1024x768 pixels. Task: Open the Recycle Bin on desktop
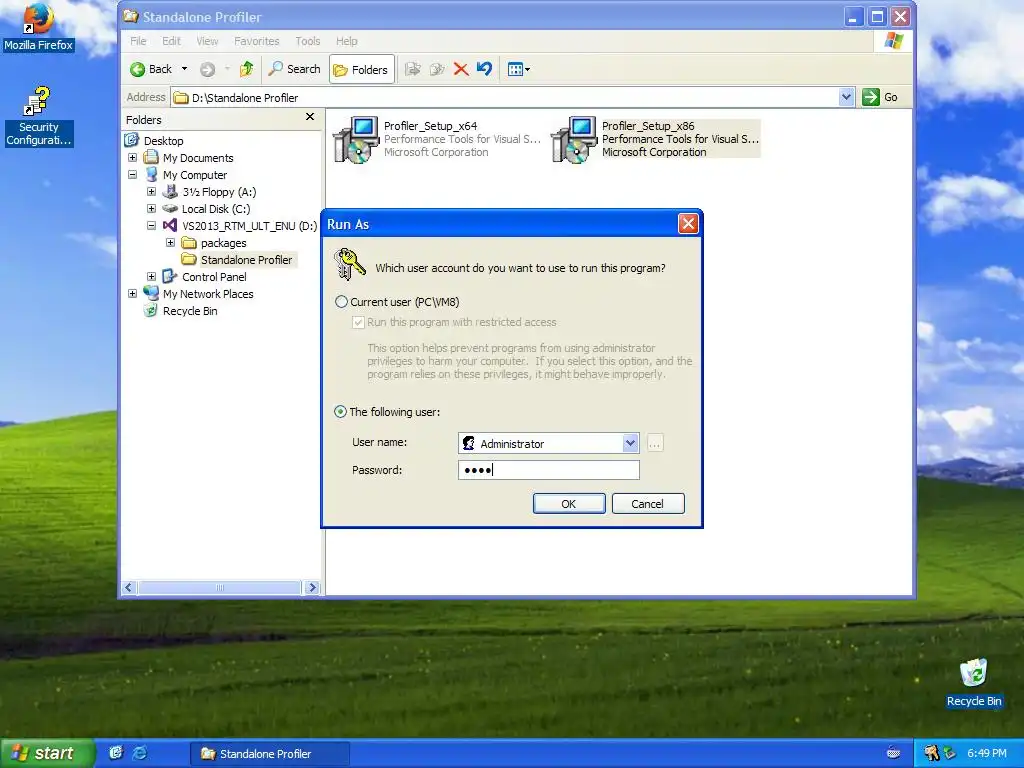click(974, 682)
